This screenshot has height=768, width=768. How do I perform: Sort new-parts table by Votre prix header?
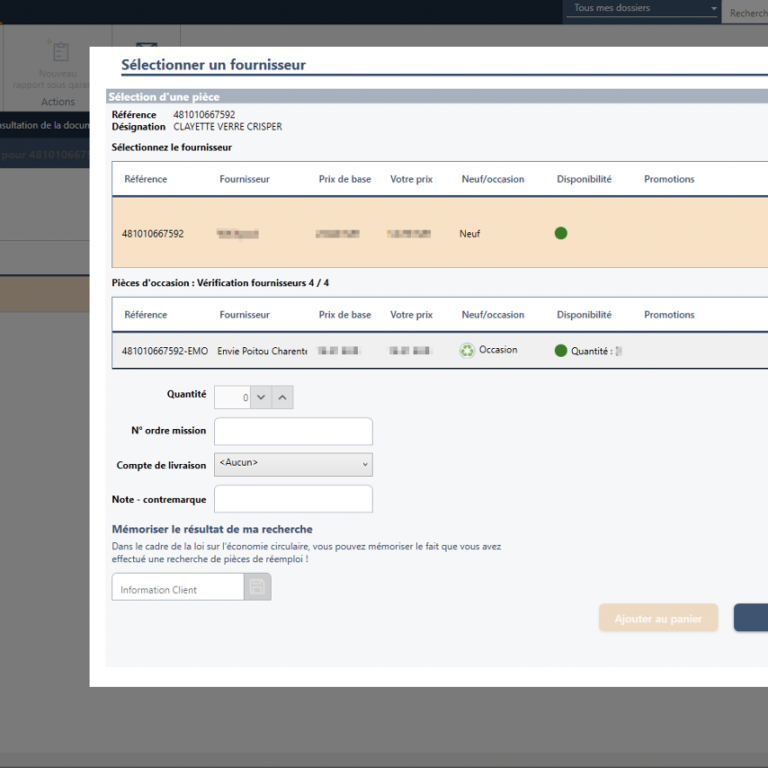[x=411, y=179]
